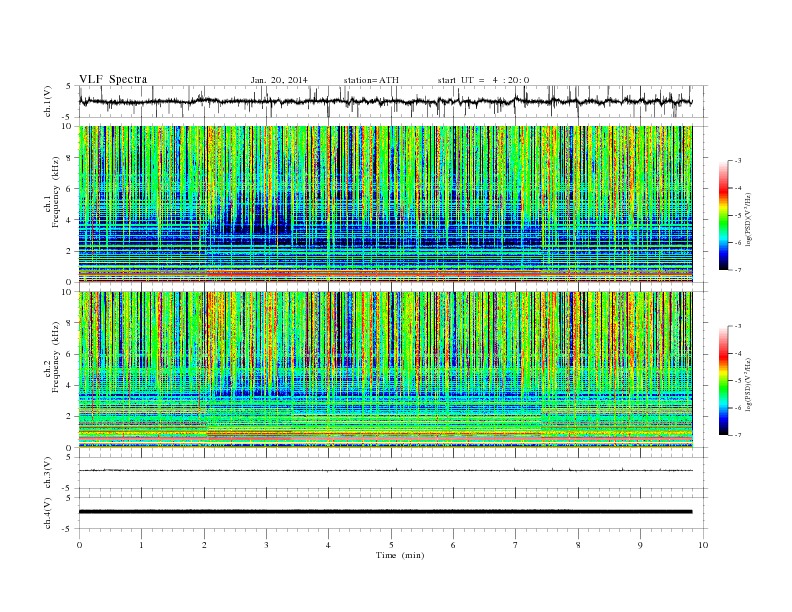Screen dimensions: 792x612
Task: Click the "-5" tick on ch.2 color bar
Action: 738,381
